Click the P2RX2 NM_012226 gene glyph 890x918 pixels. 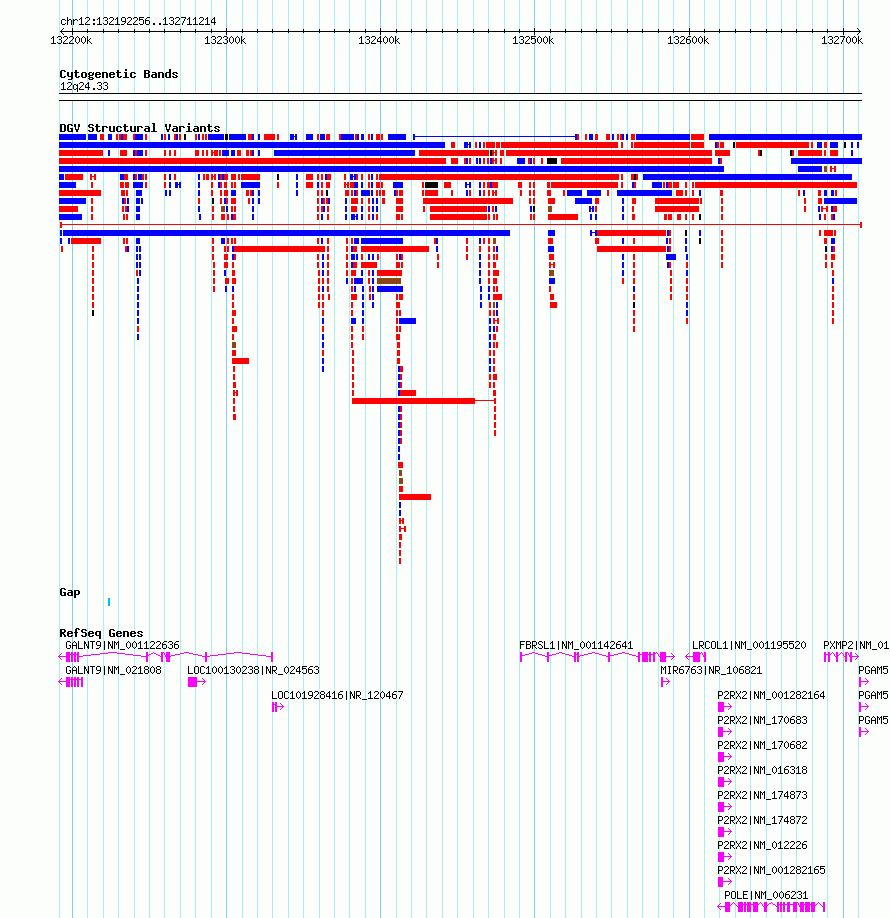point(725,857)
